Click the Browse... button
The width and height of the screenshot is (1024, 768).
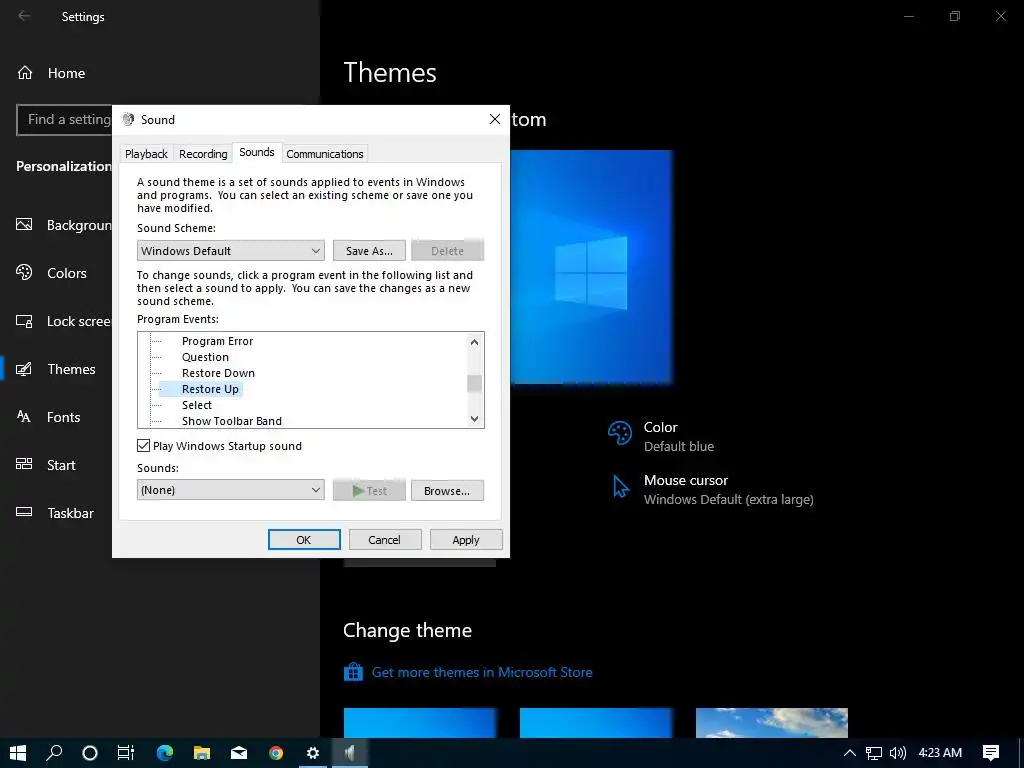coord(447,490)
